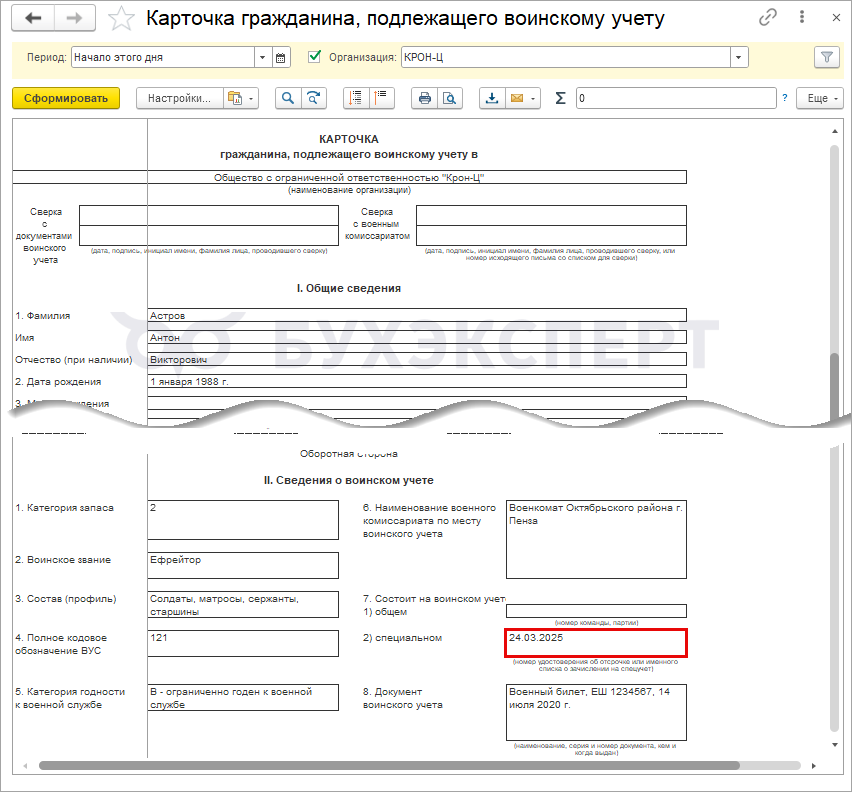Select the special registration date '24.03.2025'
852x792 pixels.
pos(596,644)
